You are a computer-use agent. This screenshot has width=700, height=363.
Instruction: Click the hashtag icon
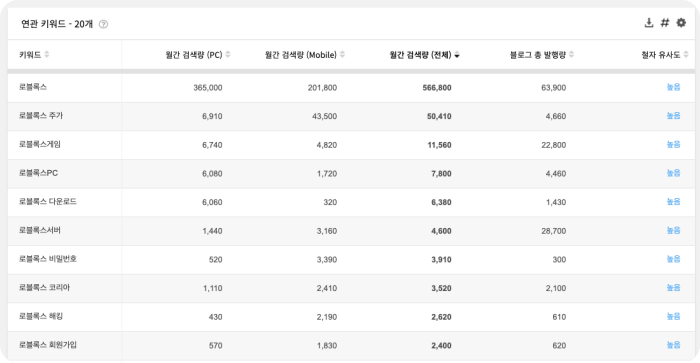tap(665, 23)
